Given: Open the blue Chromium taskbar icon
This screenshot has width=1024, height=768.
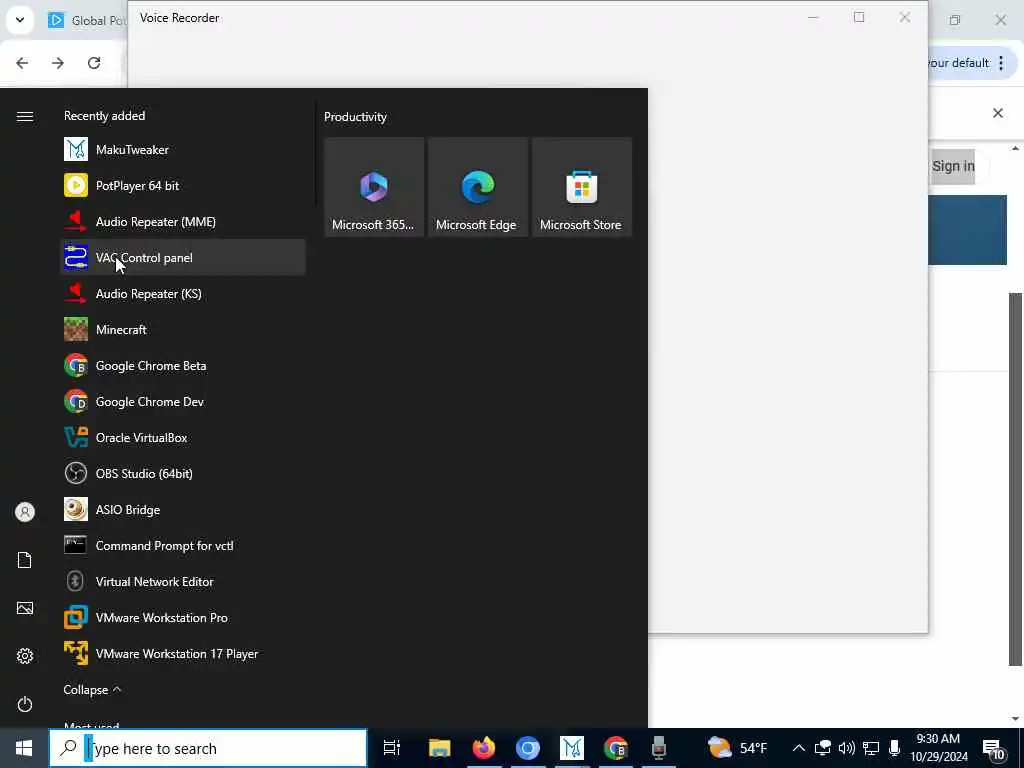Looking at the screenshot, I should tap(528, 748).
